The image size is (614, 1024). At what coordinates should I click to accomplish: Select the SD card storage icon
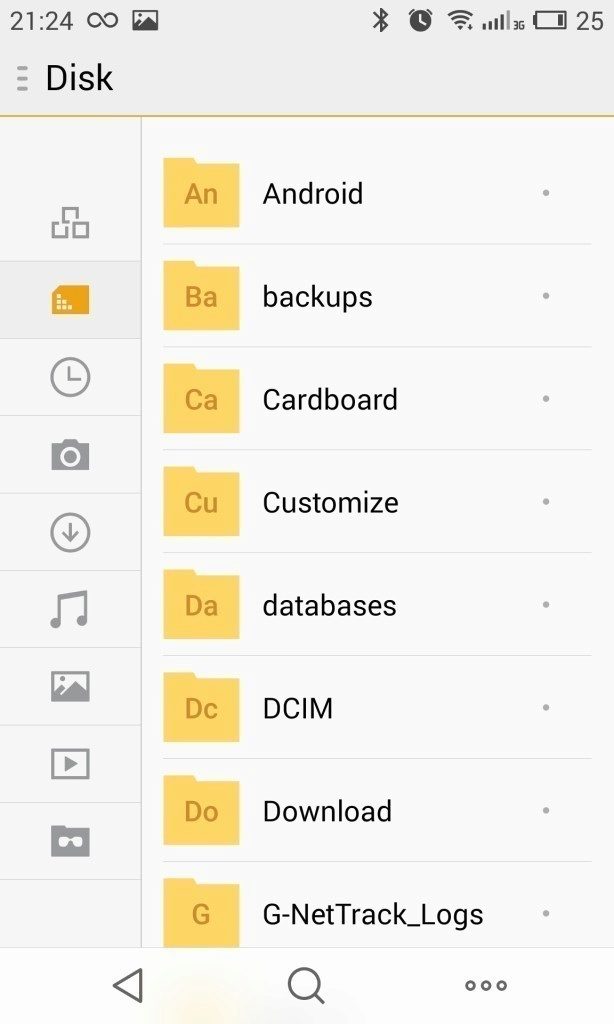(70, 299)
